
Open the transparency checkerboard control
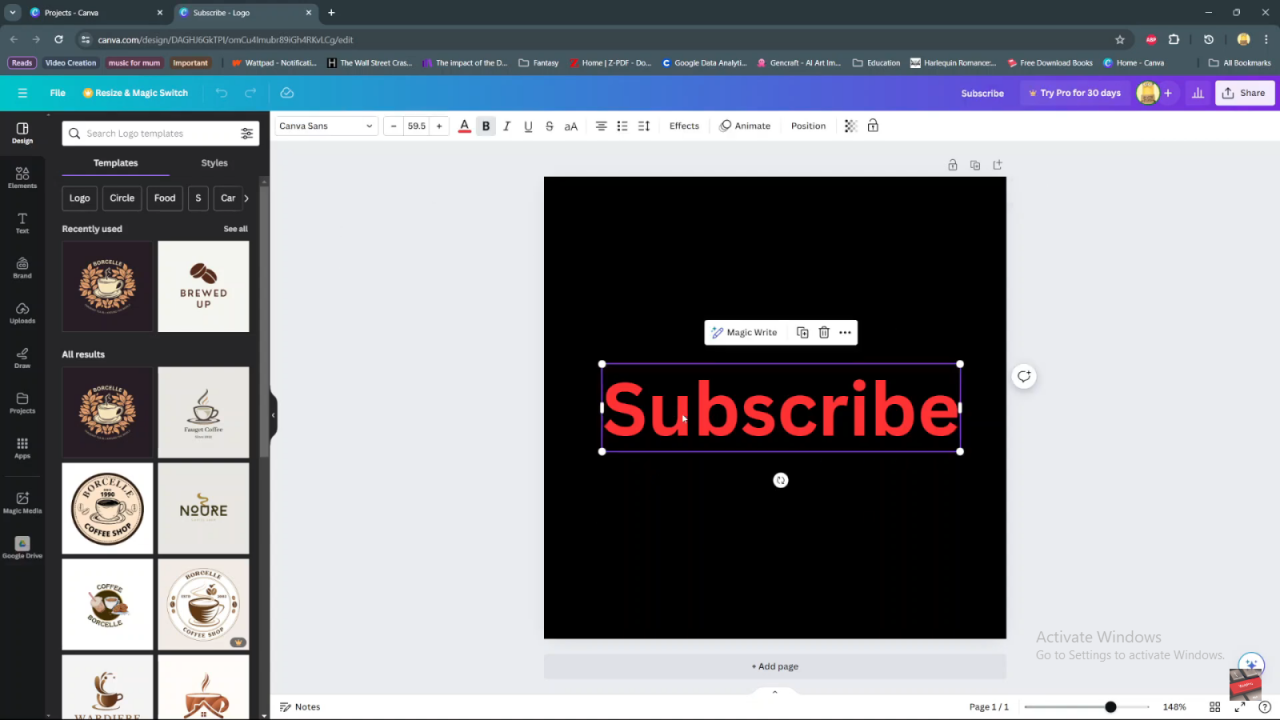tap(851, 126)
